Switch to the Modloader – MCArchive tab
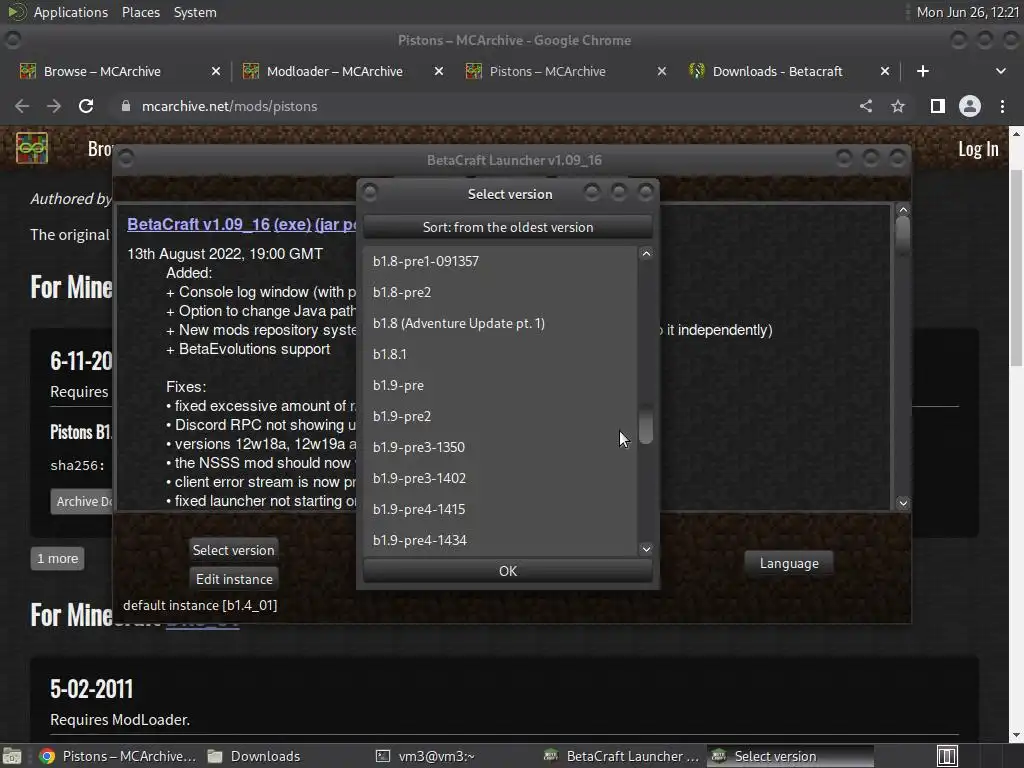This screenshot has width=1024, height=768. (334, 71)
